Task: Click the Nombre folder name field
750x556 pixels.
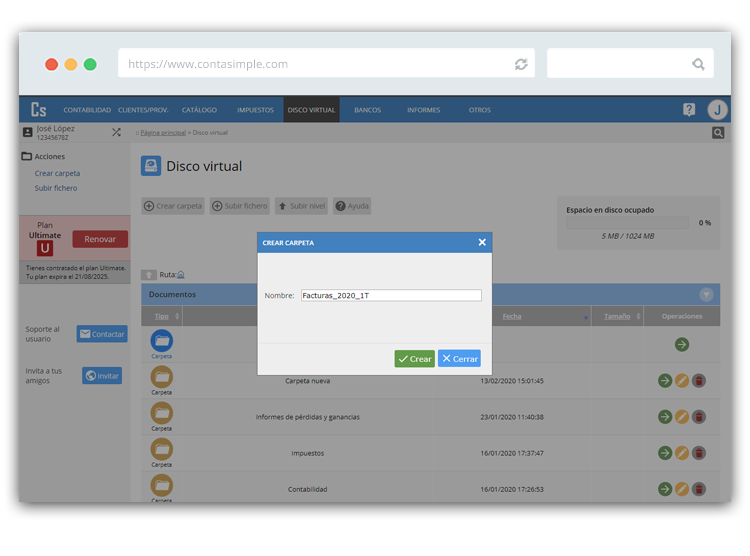Action: [391, 296]
